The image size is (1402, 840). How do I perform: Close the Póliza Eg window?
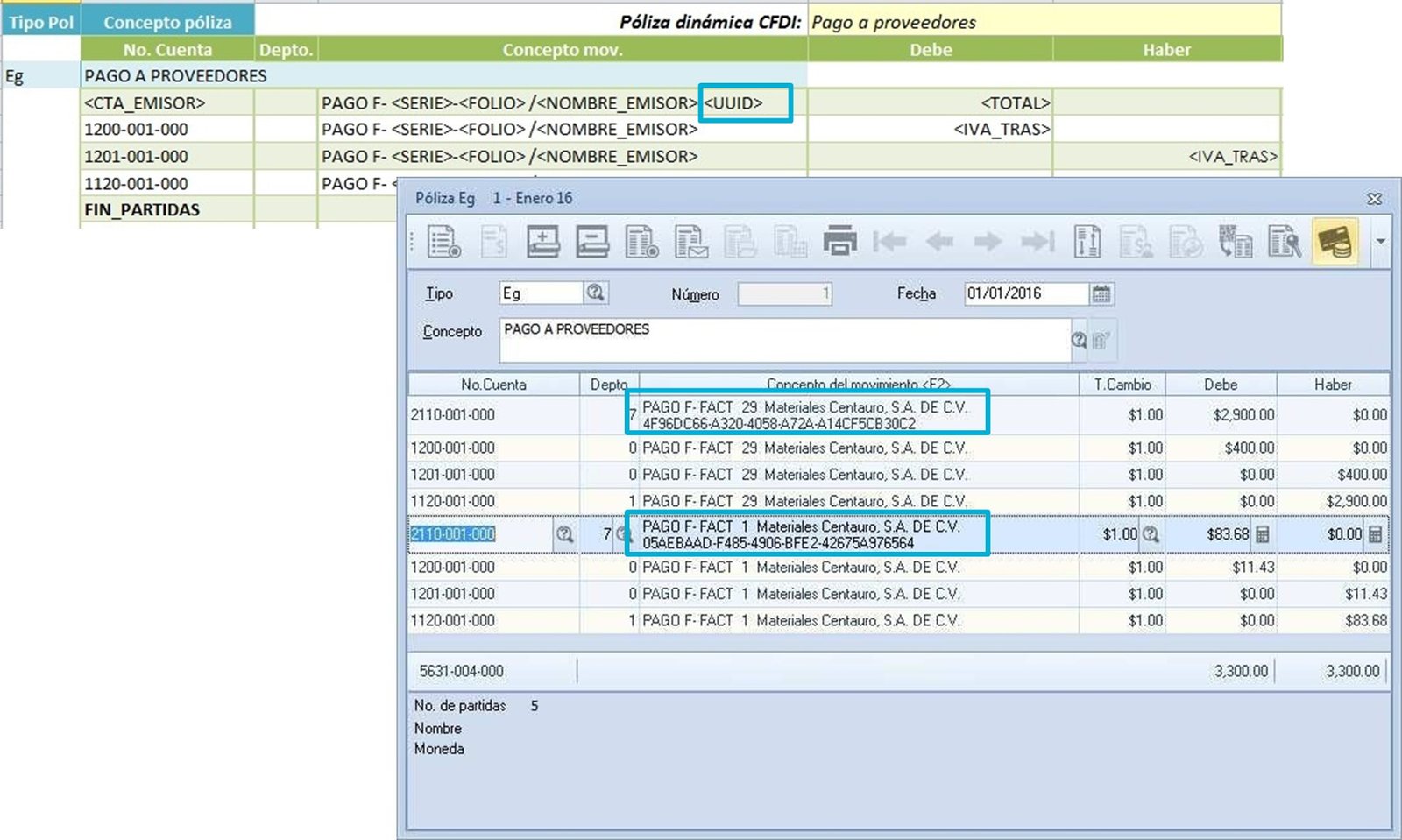[x=1375, y=199]
